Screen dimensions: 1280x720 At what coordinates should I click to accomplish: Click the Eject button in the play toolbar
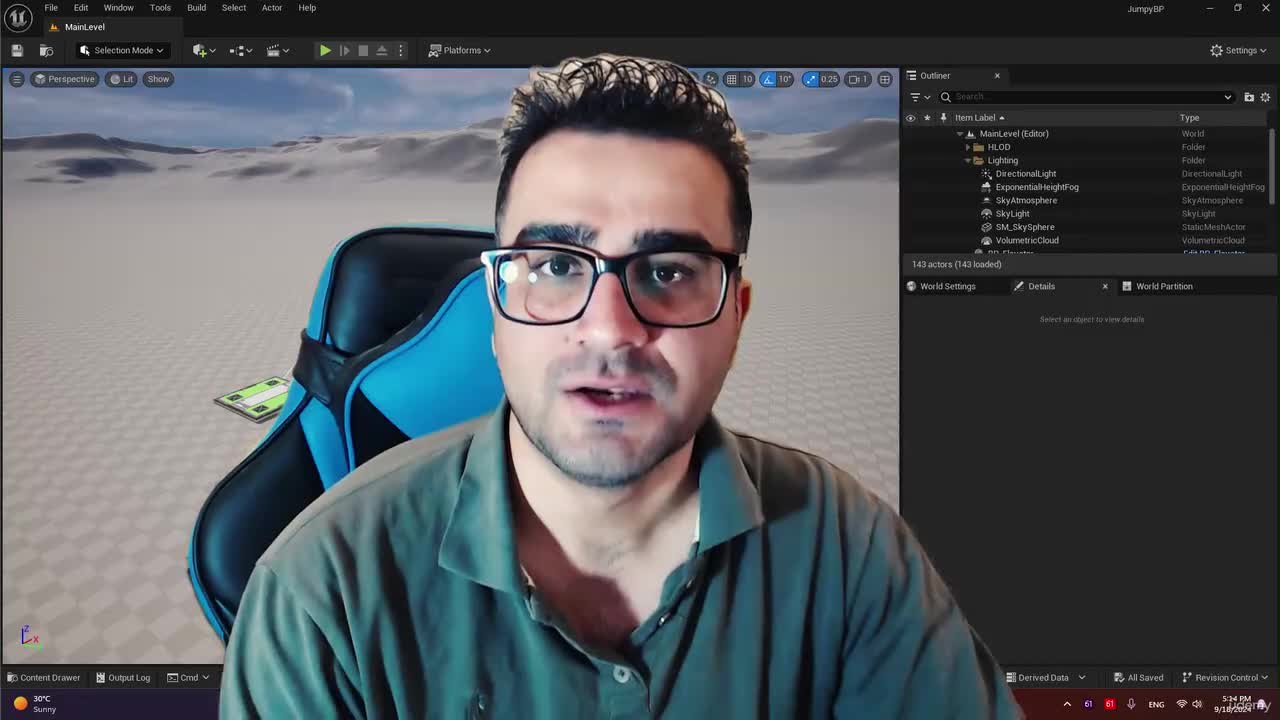click(381, 50)
